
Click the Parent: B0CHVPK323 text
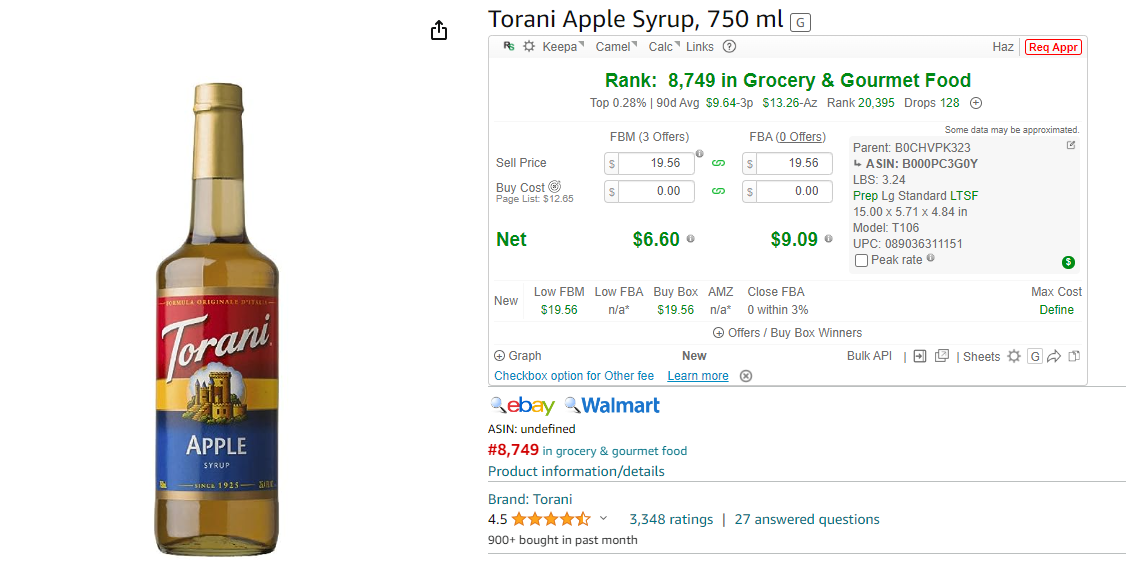tap(912, 148)
